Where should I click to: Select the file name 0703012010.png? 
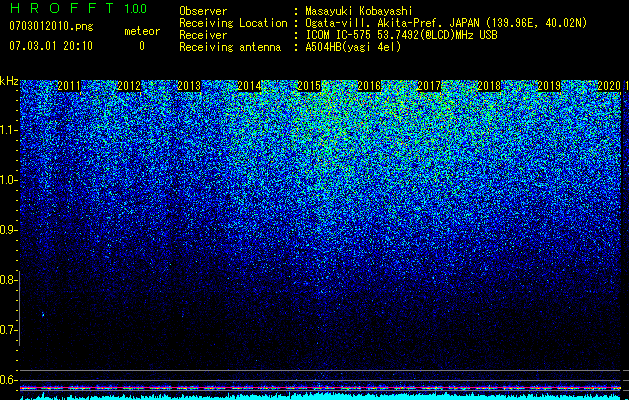pyautogui.click(x=51, y=26)
